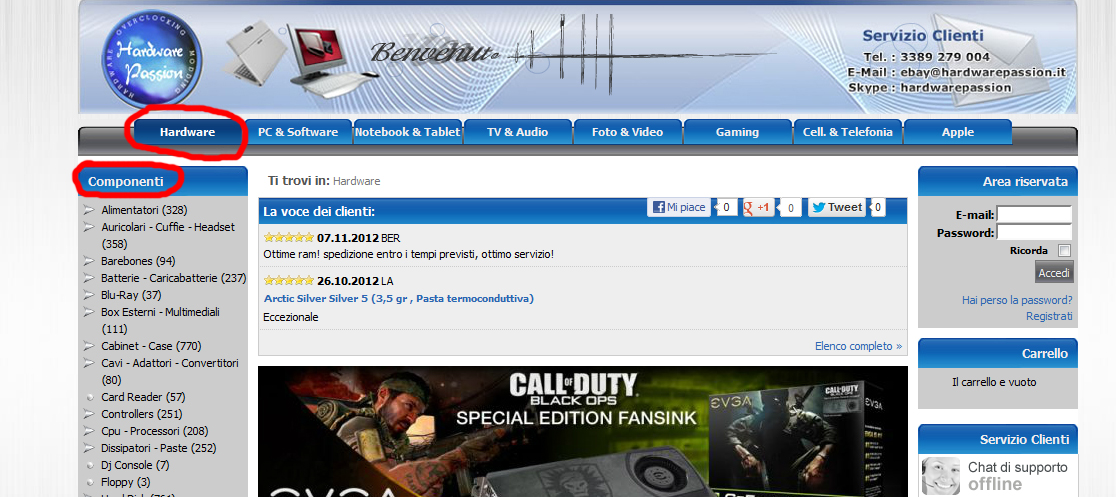
Task: Open Arctic Silver 5 product link
Action: pos(399,298)
